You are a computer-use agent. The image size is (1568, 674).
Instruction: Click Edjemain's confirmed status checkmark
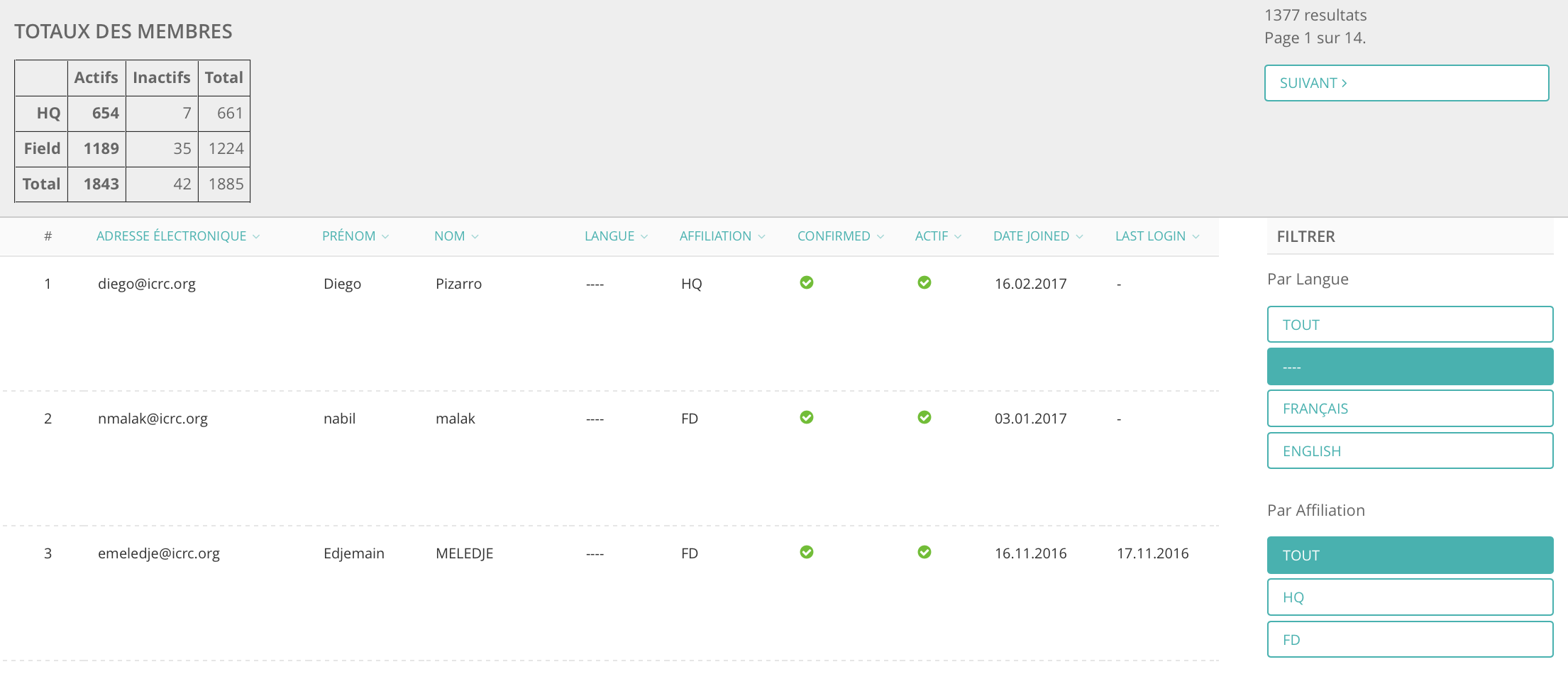pyautogui.click(x=806, y=552)
